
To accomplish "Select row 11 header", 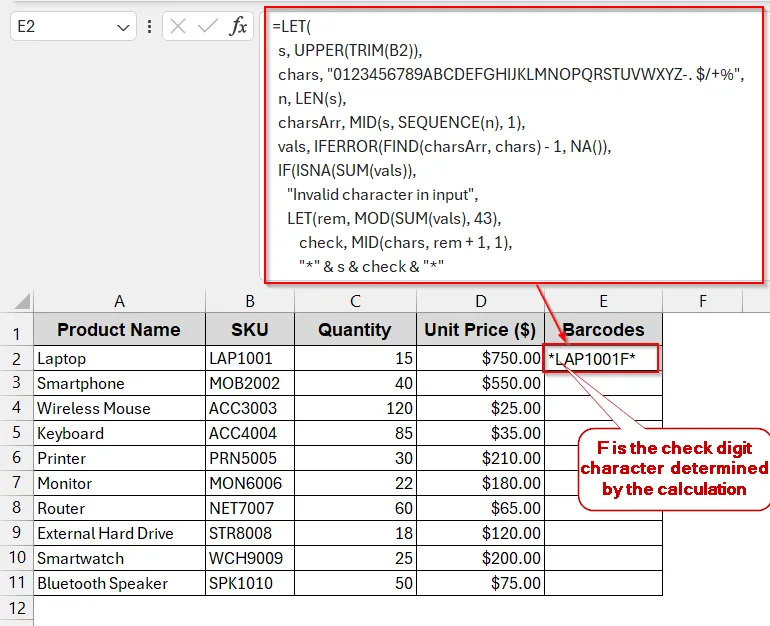I will click(17, 583).
